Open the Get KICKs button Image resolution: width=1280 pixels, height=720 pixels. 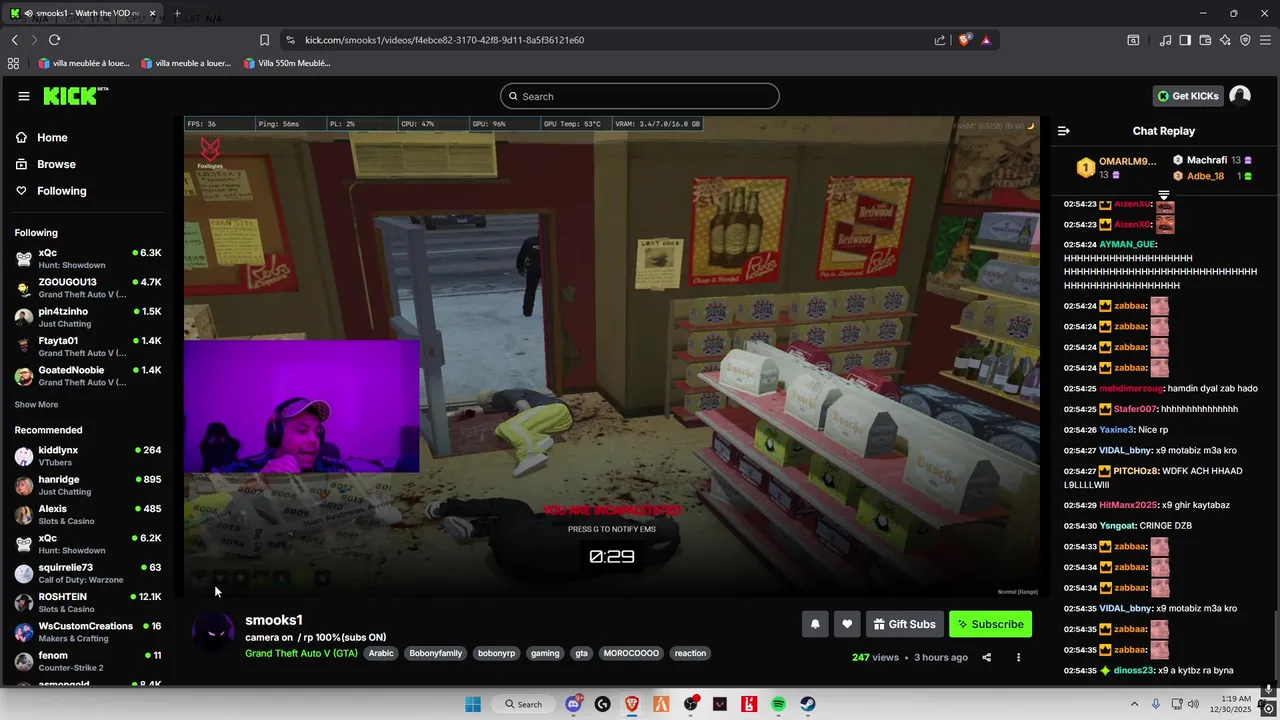pyautogui.click(x=1188, y=96)
